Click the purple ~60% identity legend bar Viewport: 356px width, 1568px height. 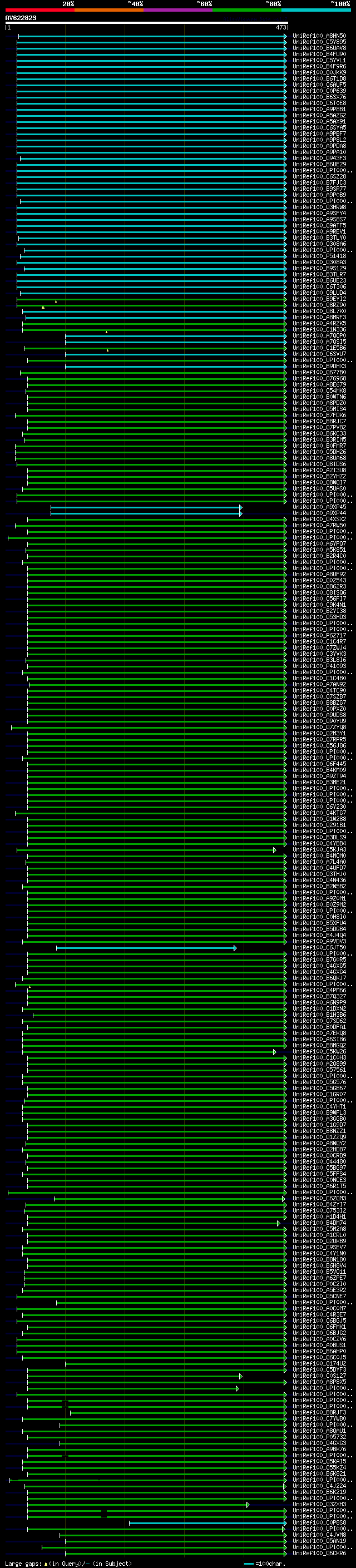(177, 10)
